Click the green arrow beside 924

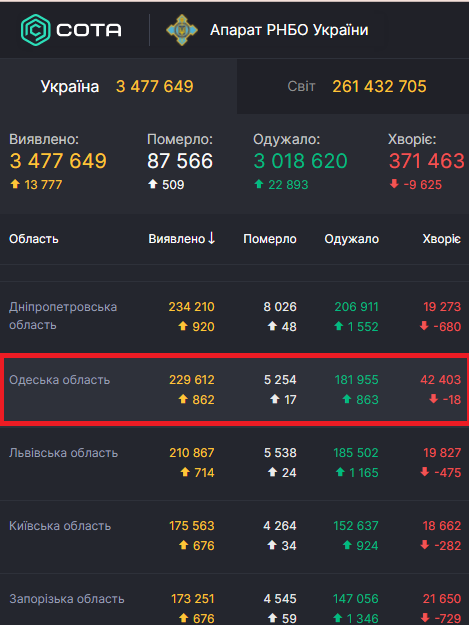pos(347,545)
